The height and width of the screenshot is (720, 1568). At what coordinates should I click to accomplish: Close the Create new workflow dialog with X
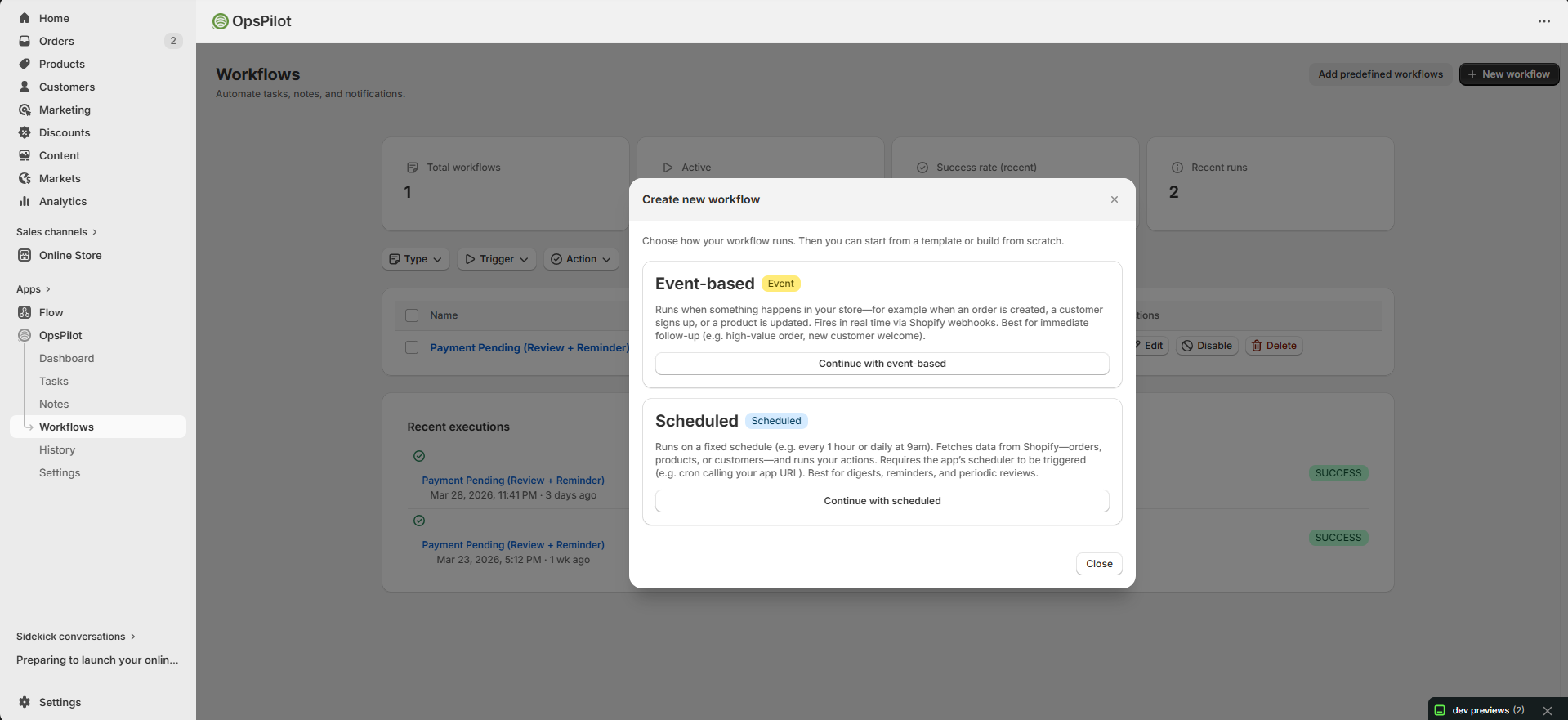click(1114, 199)
